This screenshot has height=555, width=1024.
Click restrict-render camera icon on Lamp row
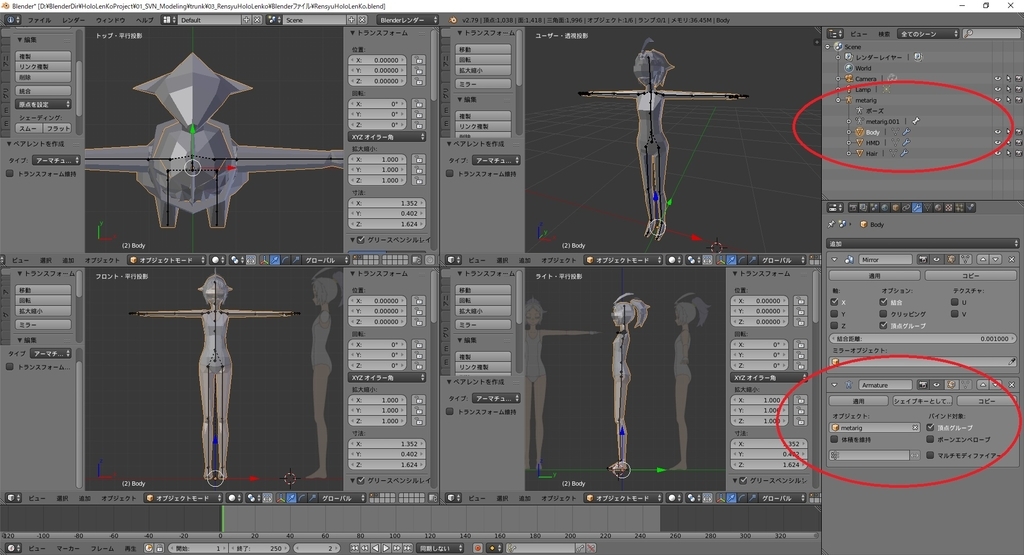1018,89
